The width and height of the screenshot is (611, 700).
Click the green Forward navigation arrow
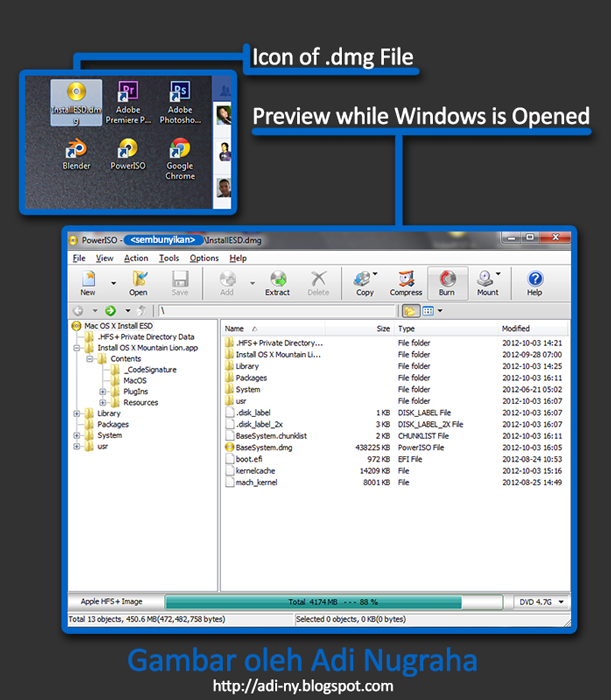click(110, 310)
